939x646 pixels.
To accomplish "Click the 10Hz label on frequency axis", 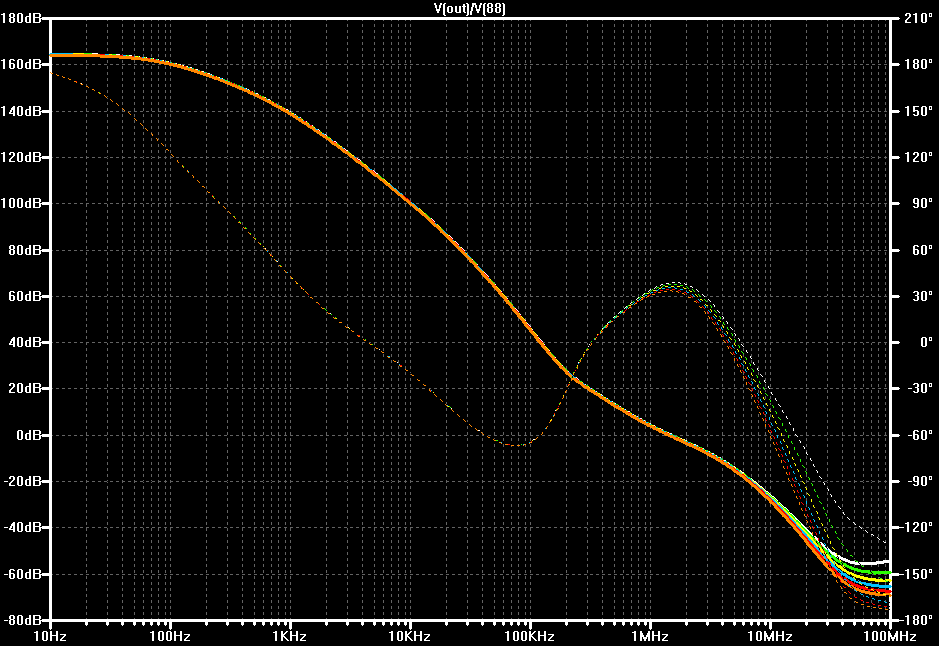I will coord(50,636).
